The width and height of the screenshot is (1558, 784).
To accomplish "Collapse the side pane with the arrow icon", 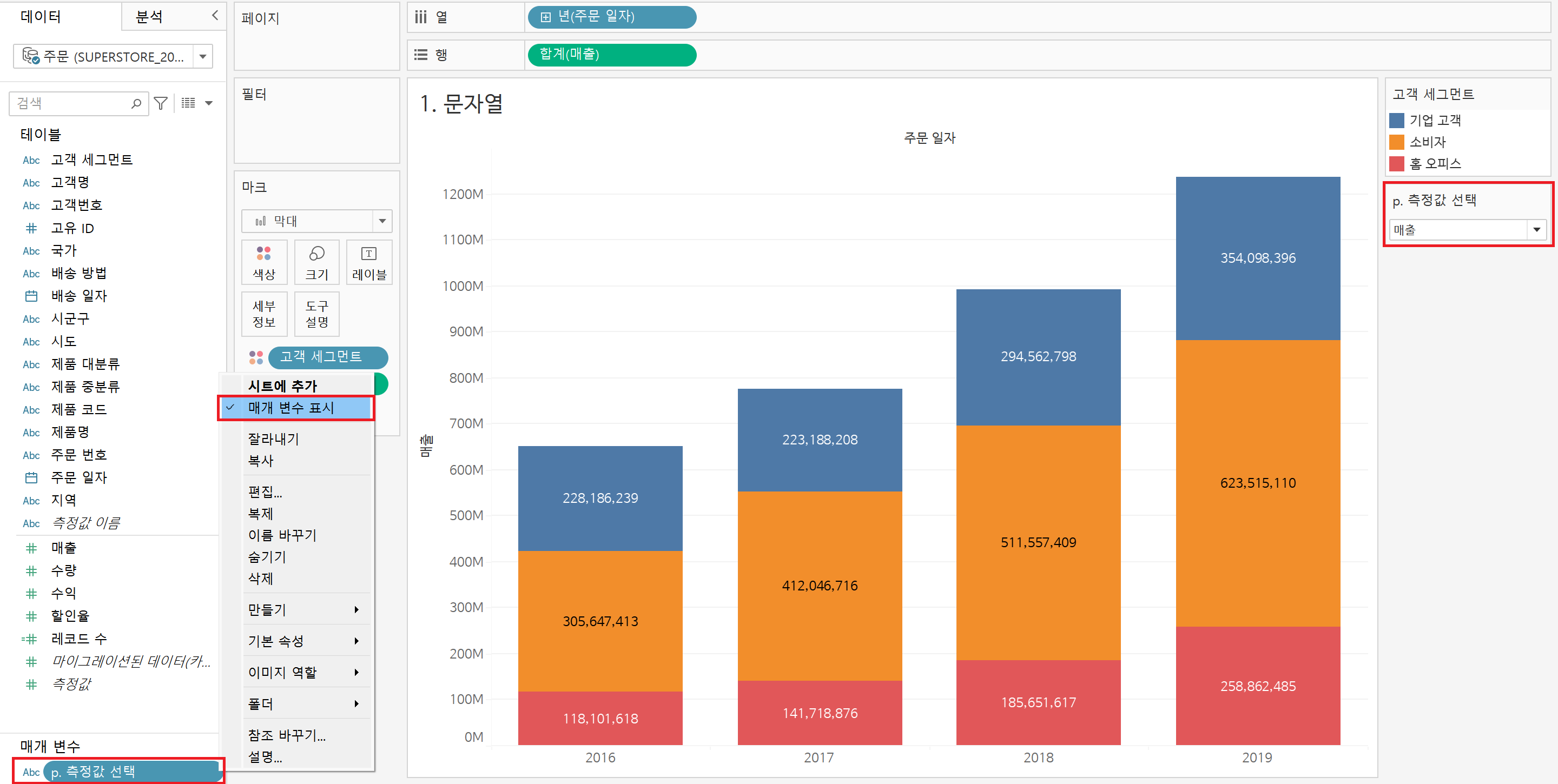I will (215, 15).
